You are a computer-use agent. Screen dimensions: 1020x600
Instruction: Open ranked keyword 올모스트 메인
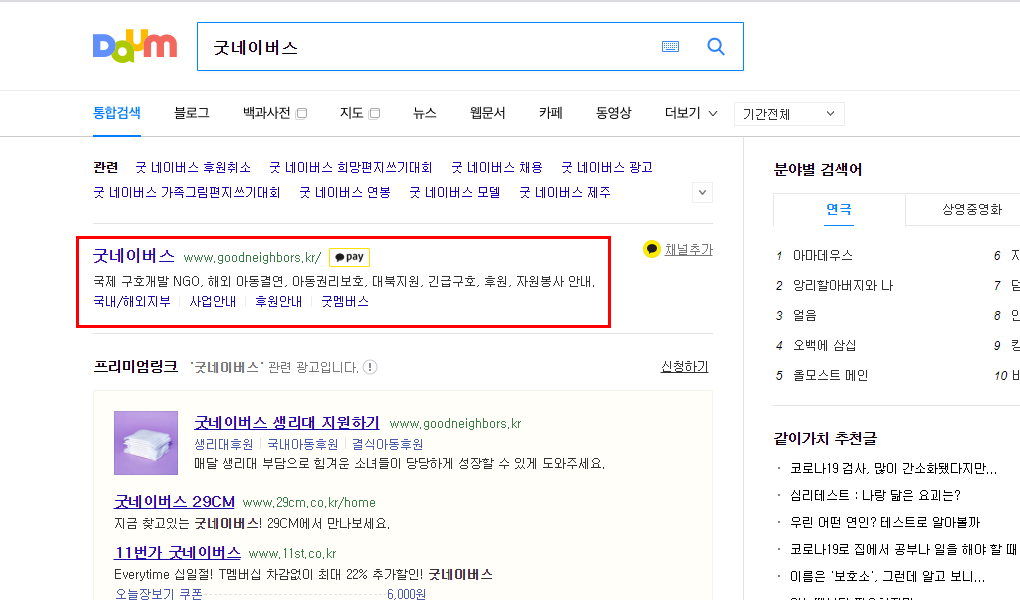point(830,375)
